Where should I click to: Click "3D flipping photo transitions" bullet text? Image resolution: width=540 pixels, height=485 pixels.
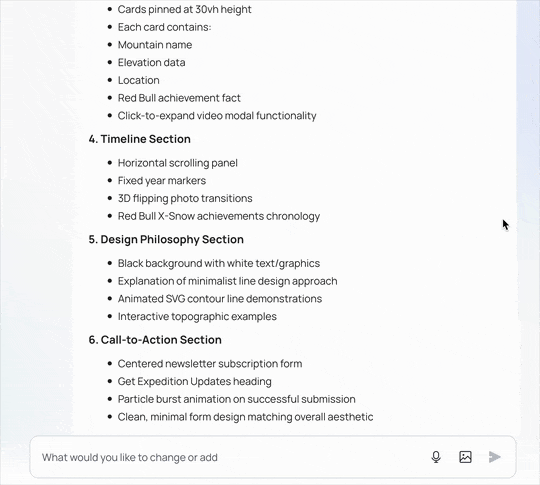point(185,198)
